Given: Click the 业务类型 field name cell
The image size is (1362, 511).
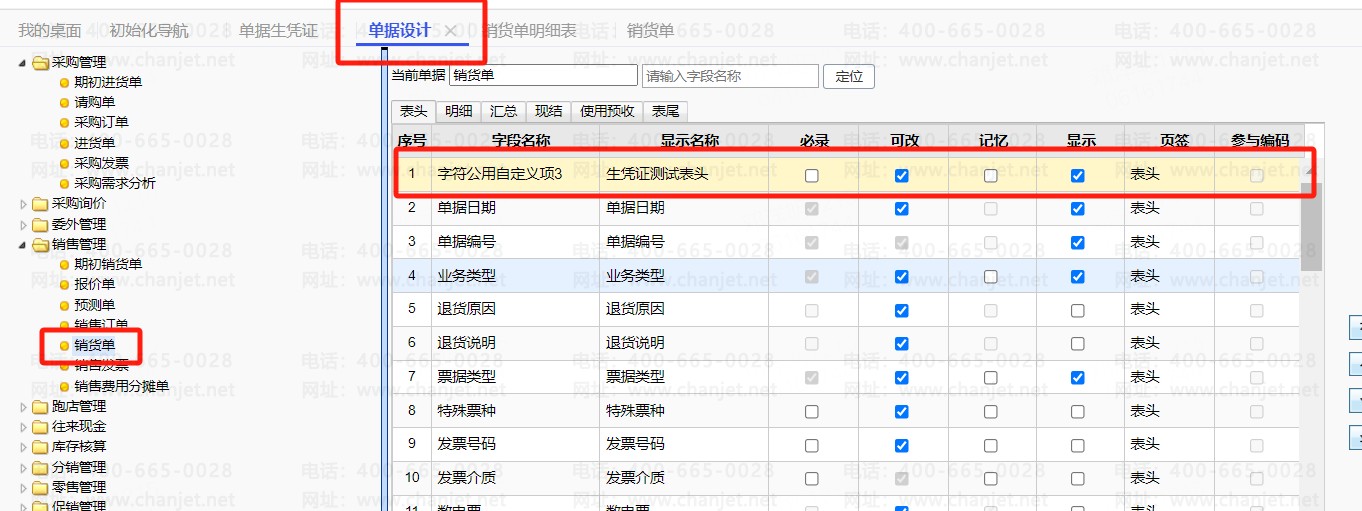Looking at the screenshot, I should (516, 276).
